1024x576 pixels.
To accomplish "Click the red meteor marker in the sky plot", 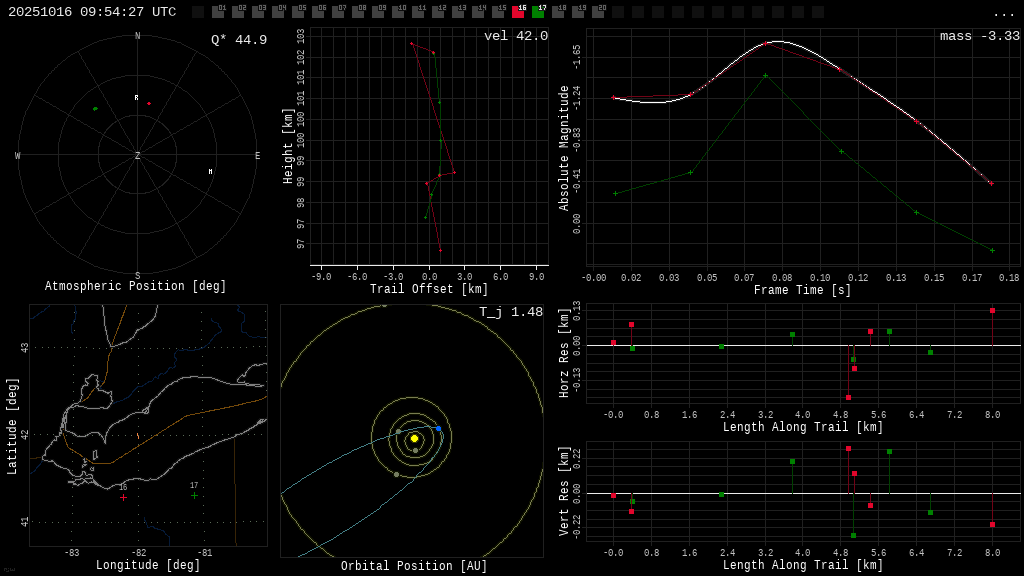I will coord(149,103).
